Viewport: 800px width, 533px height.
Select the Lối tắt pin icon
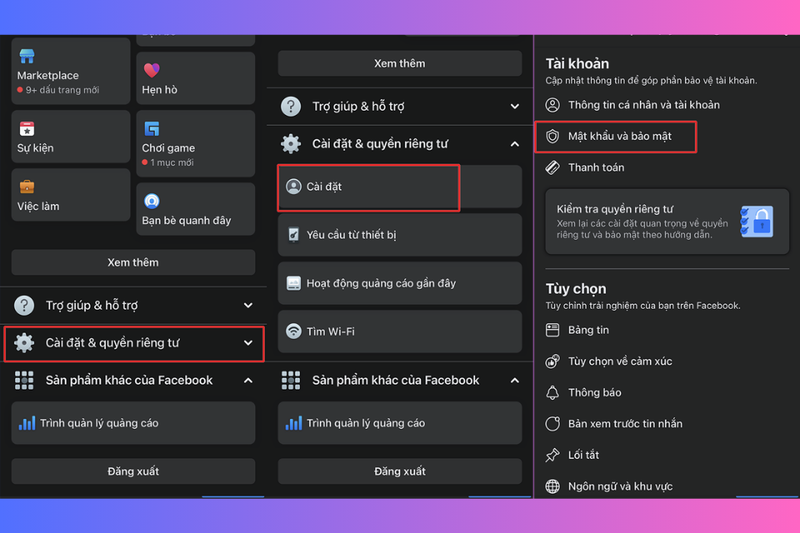click(553, 455)
